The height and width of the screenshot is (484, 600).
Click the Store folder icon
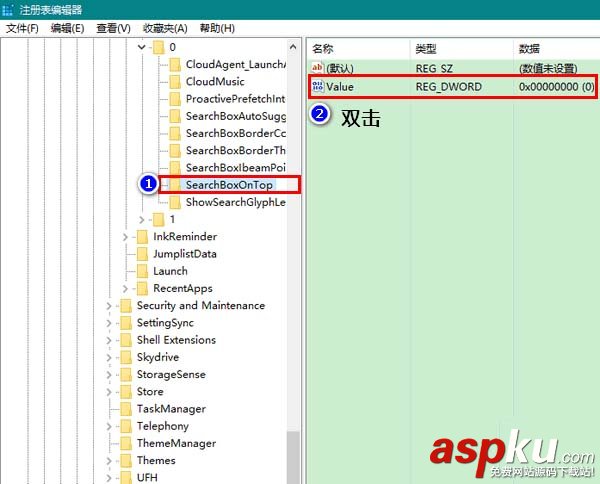126,392
